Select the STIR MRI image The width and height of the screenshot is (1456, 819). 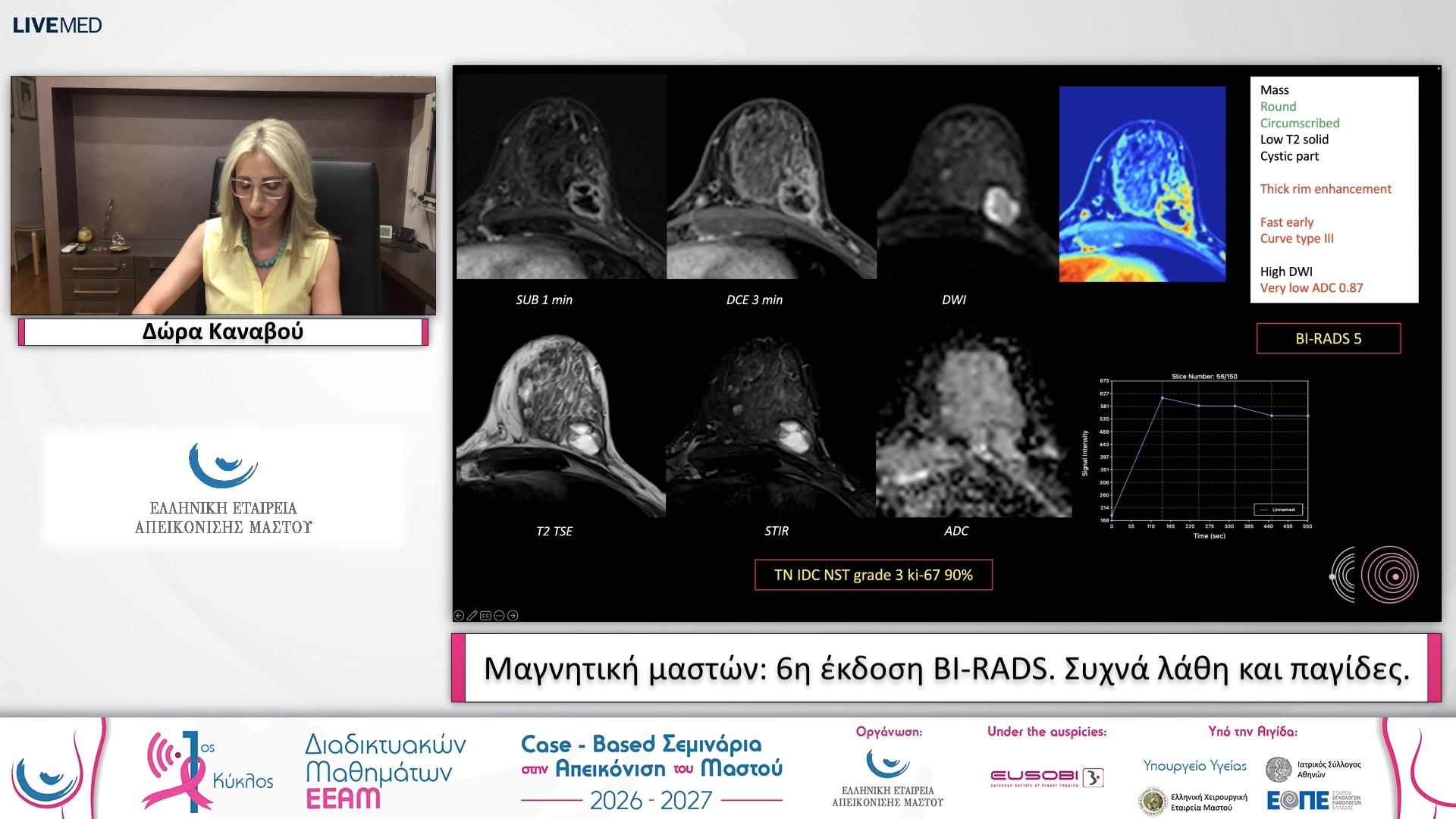(x=770, y=423)
